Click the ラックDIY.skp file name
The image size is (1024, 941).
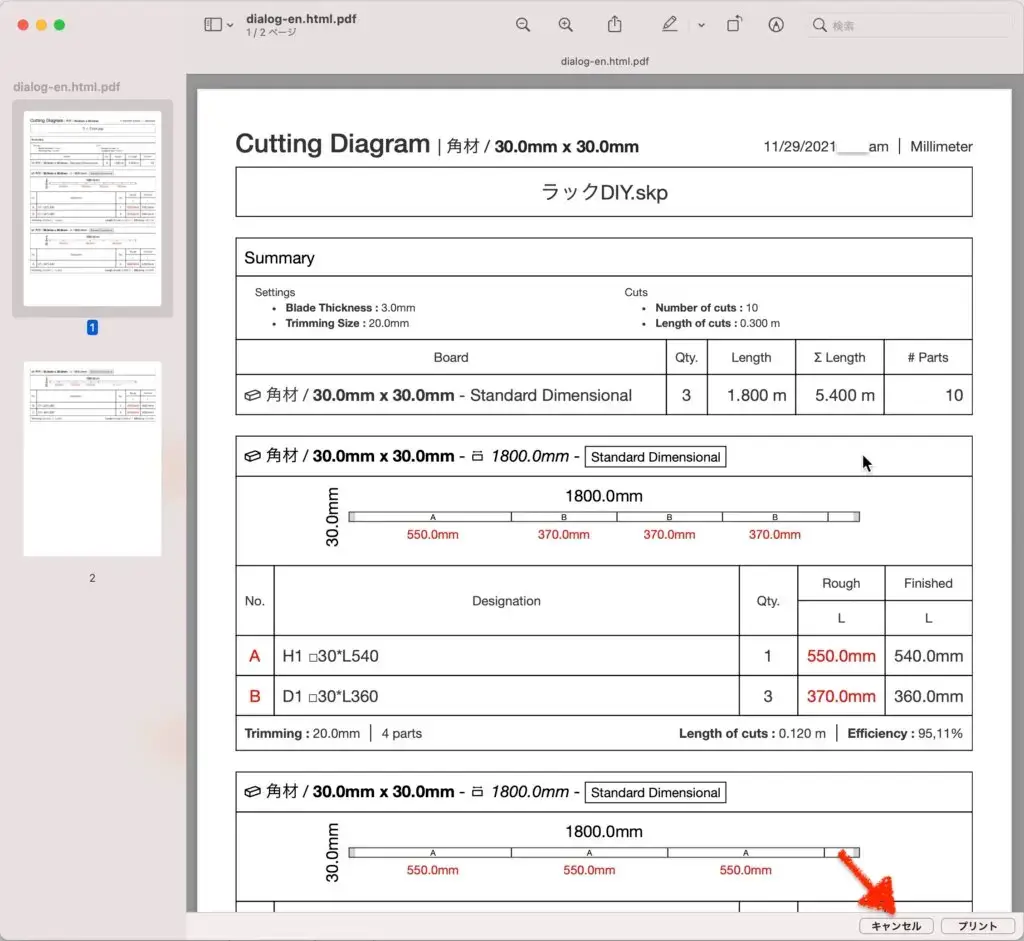[x=604, y=192]
